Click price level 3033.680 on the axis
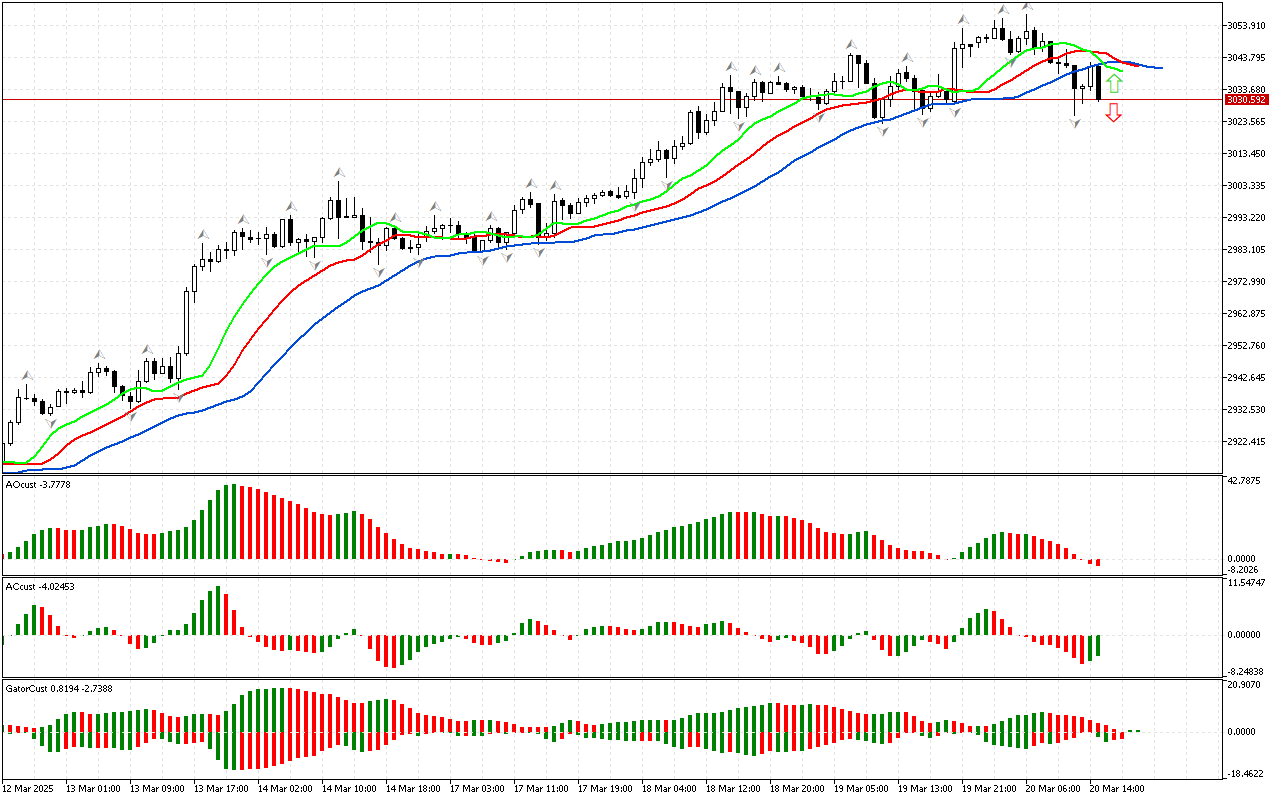Image resolution: width=1280 pixels, height=800 pixels. click(1248, 89)
